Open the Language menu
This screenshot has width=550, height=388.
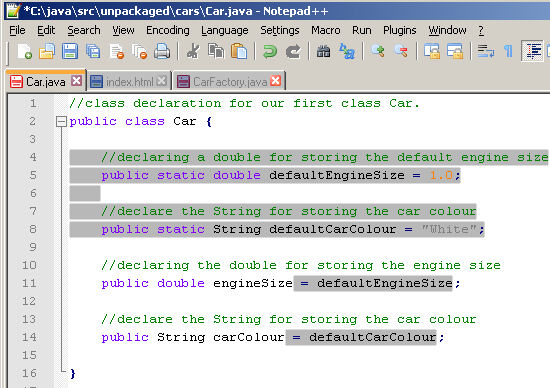tap(224, 31)
